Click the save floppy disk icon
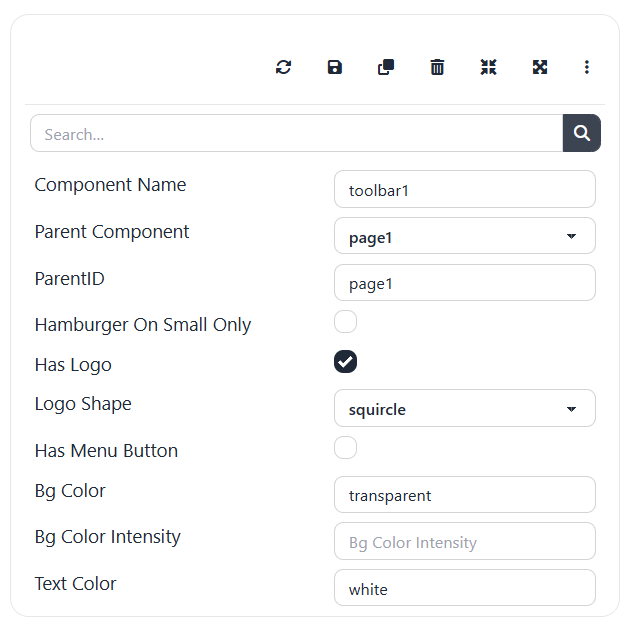Screen dimensions: 631x625 (335, 67)
